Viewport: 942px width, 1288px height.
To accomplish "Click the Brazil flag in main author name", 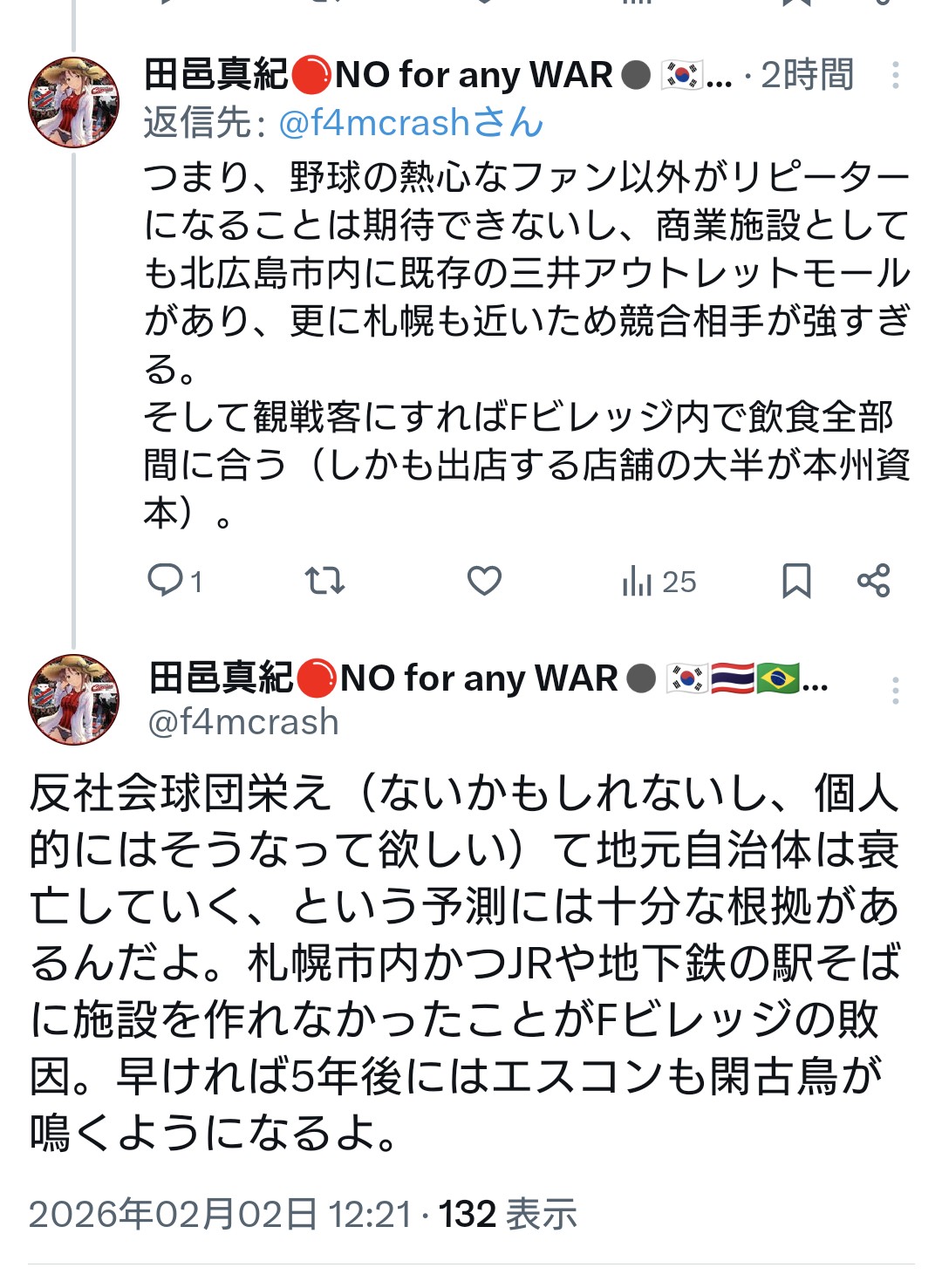I will click(777, 678).
